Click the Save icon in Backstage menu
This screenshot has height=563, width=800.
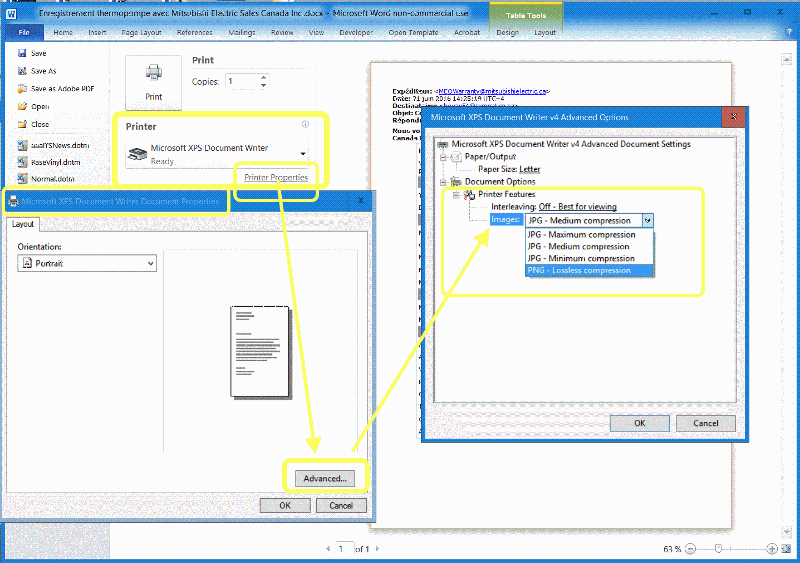point(21,54)
